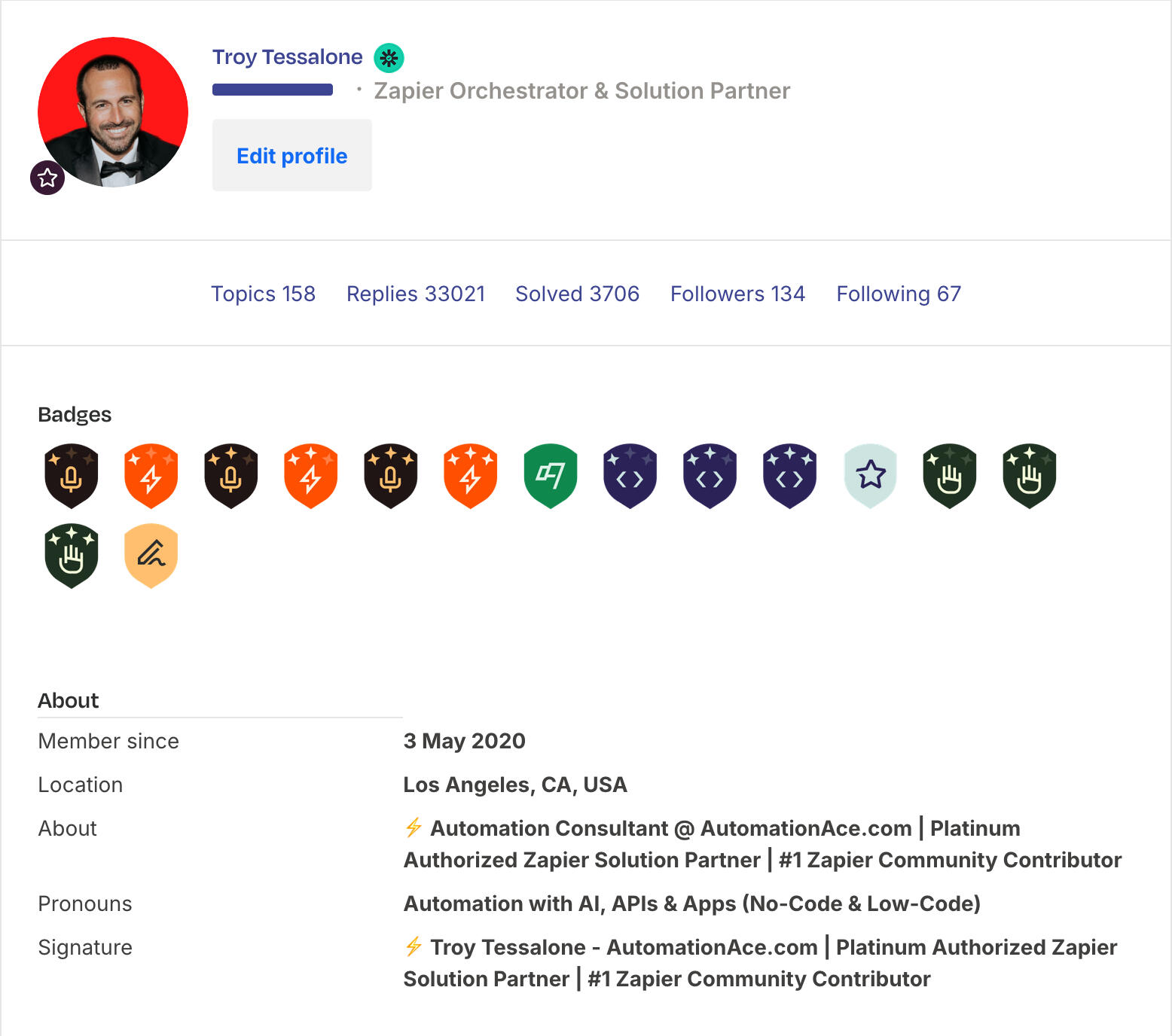The height and width of the screenshot is (1036, 1172).
Task: Click the two-star microphone badge
Action: pyautogui.click(x=231, y=476)
